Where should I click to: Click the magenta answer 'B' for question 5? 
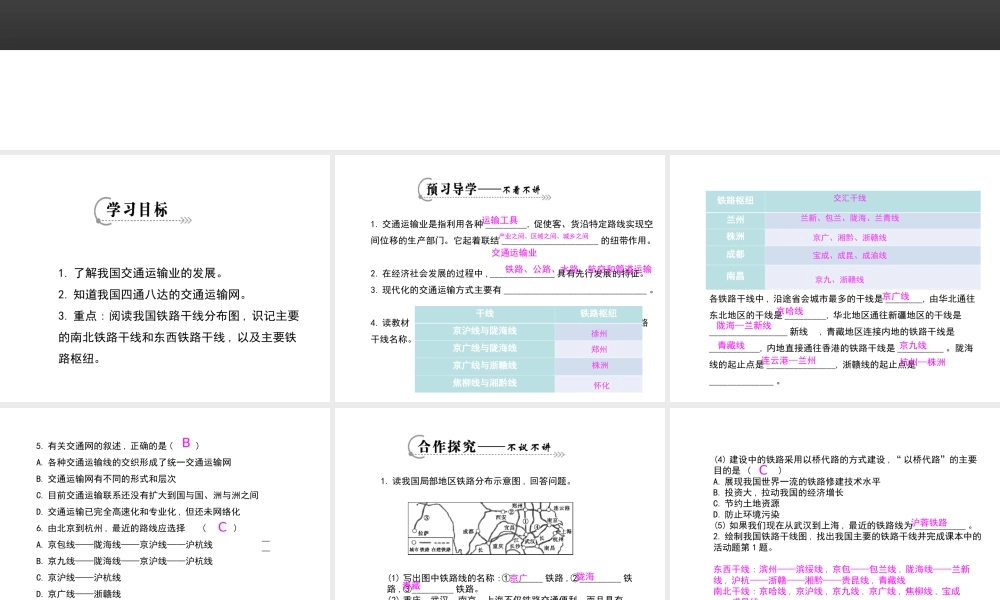tap(186, 443)
